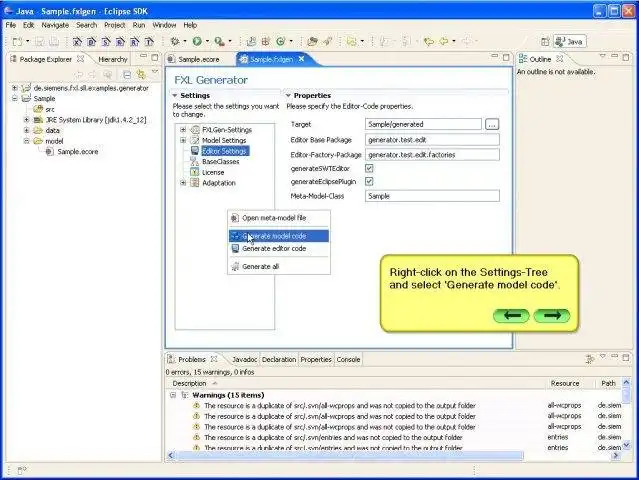This screenshot has width=639, height=480.
Task: Expand the JRE System Library node
Action: pos(26,120)
